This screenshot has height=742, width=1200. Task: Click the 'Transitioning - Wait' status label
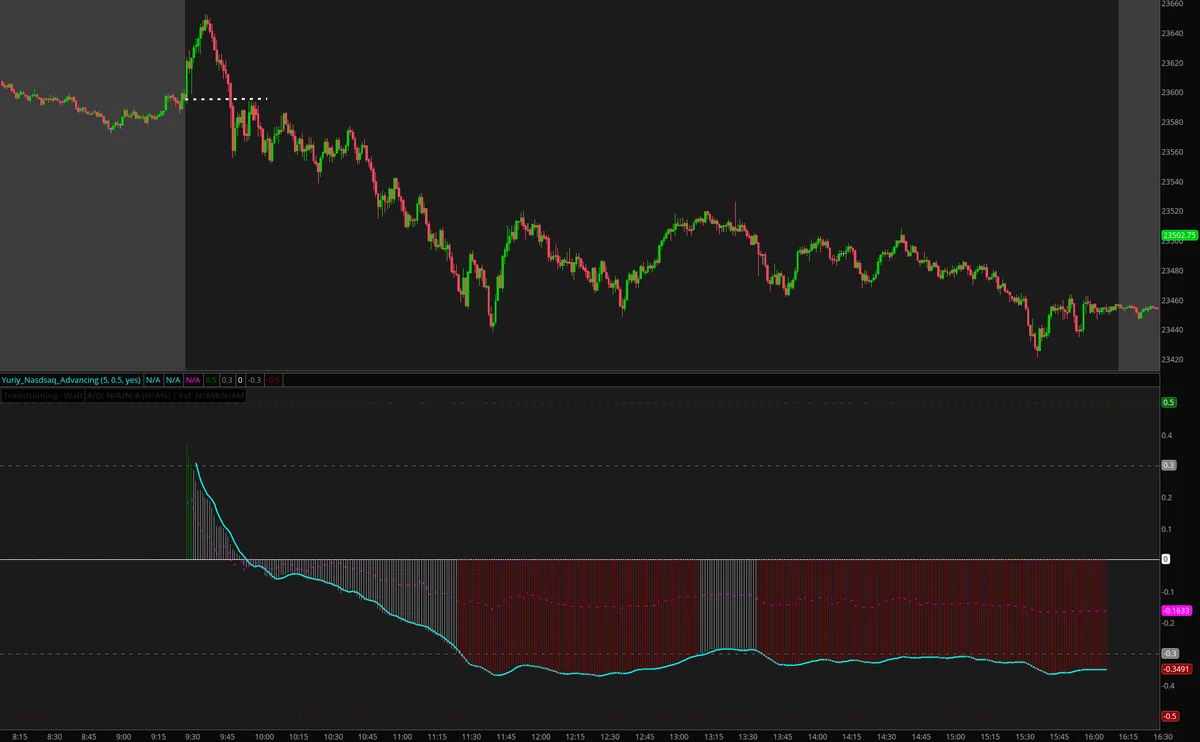[x=42, y=396]
